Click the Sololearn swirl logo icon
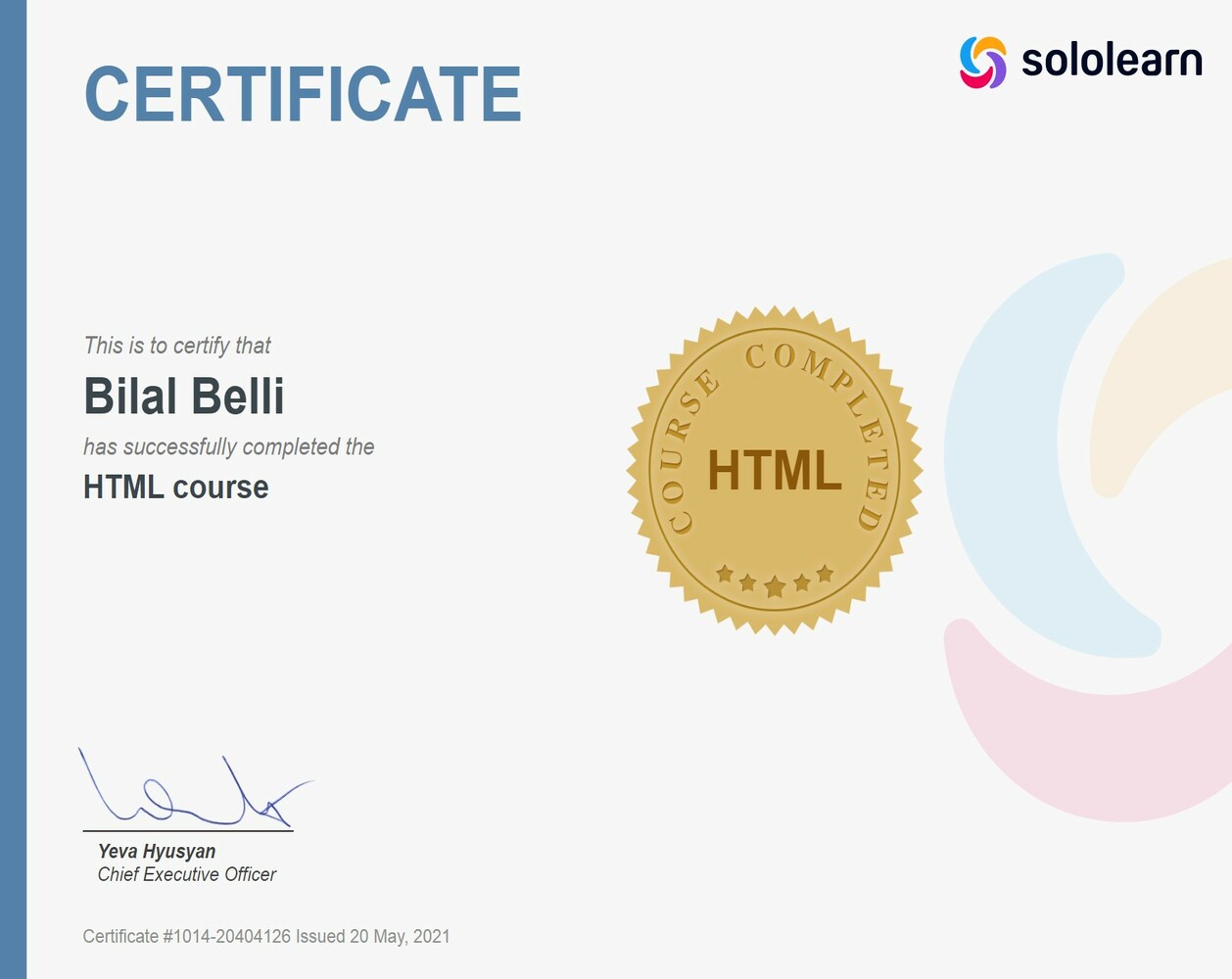The width and height of the screenshot is (1232, 979). pos(983,62)
